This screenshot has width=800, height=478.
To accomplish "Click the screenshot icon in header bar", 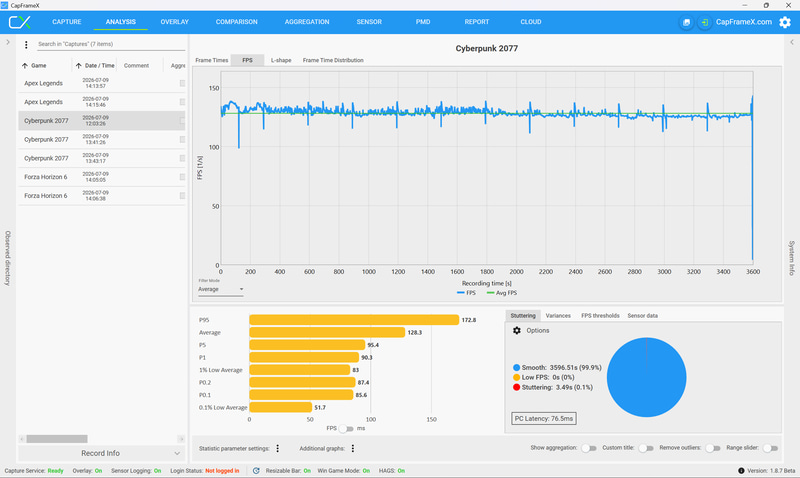I will coord(686,22).
